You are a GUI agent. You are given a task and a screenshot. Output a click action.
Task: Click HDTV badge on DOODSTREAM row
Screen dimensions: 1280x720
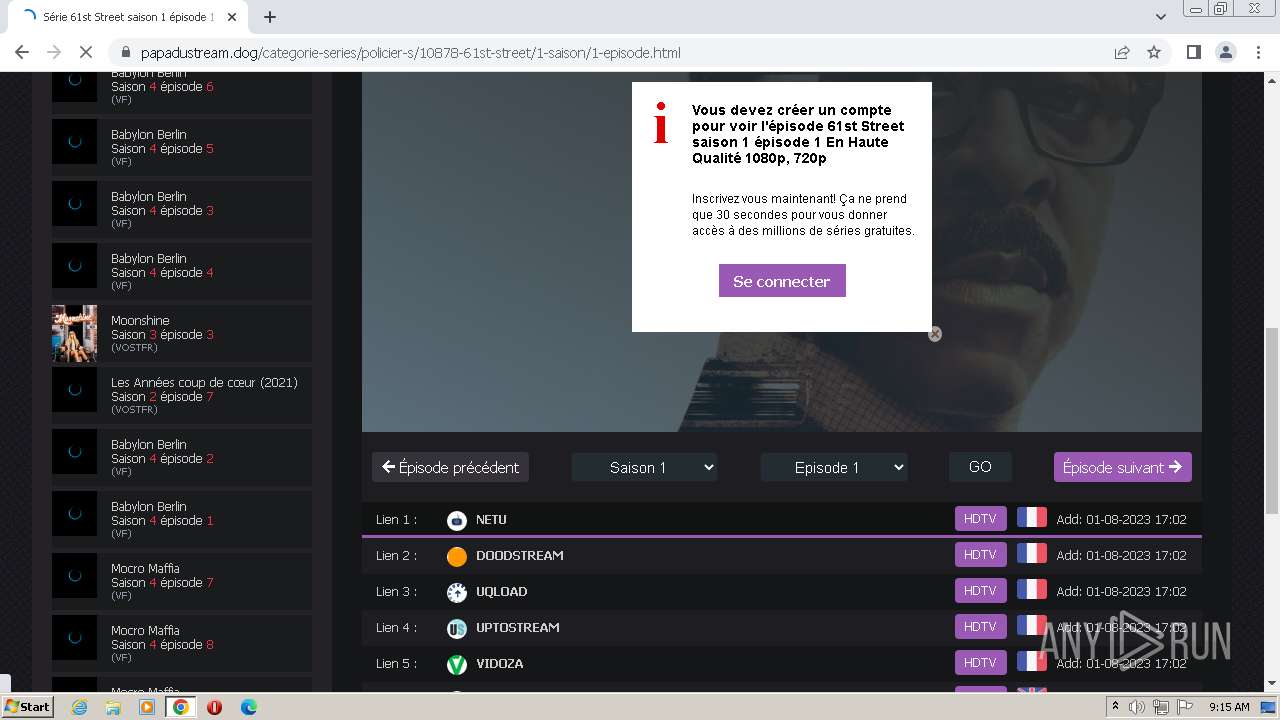[x=980, y=555]
